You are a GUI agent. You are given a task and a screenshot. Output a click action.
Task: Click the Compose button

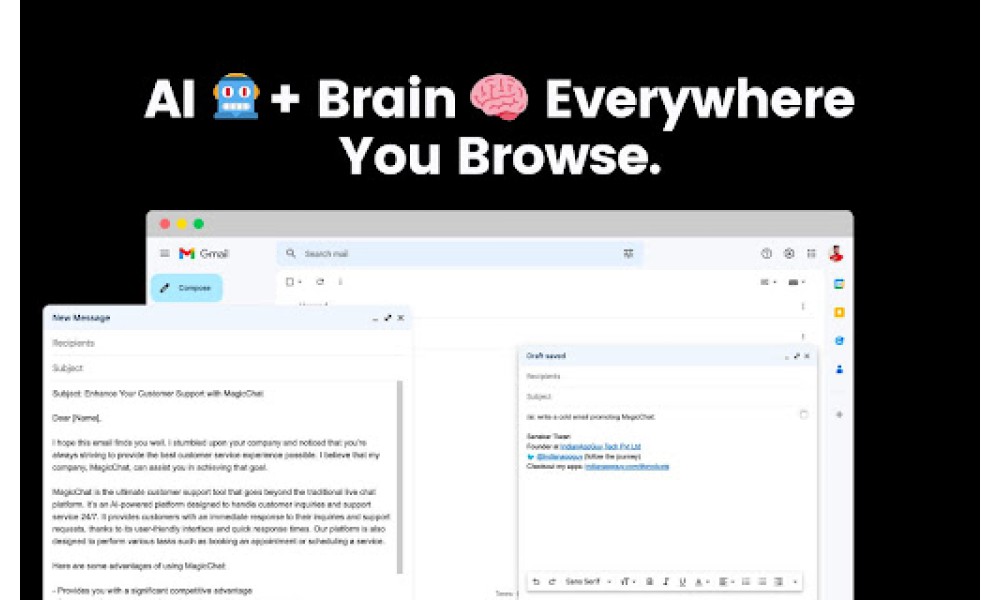coord(187,288)
